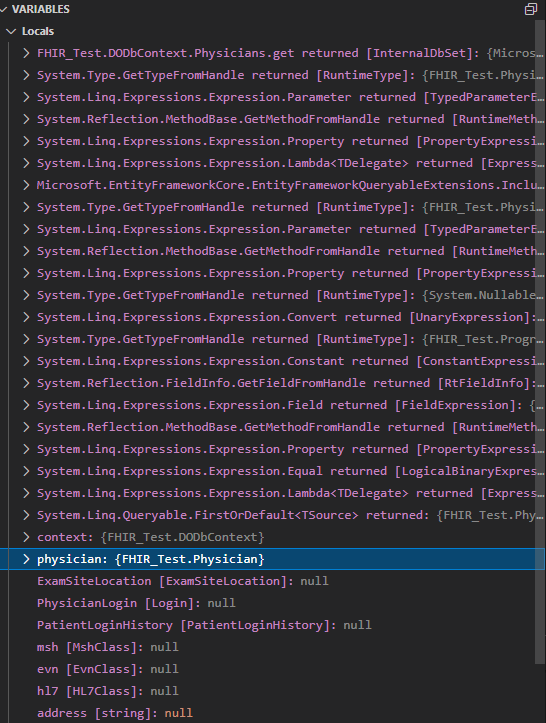The image size is (546, 723).
Task: Collapse the Locals scope
Action: coord(12,31)
